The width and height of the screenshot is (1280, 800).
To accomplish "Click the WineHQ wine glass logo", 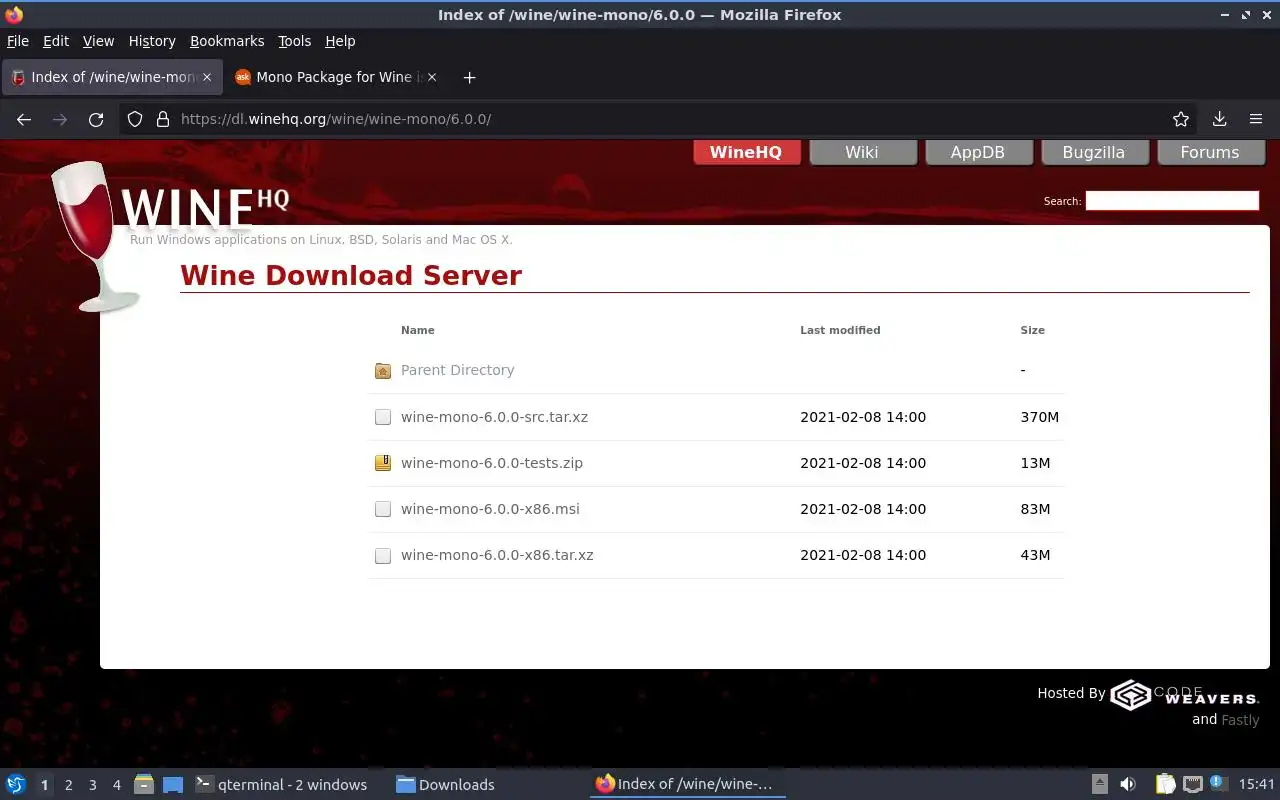I will (95, 237).
